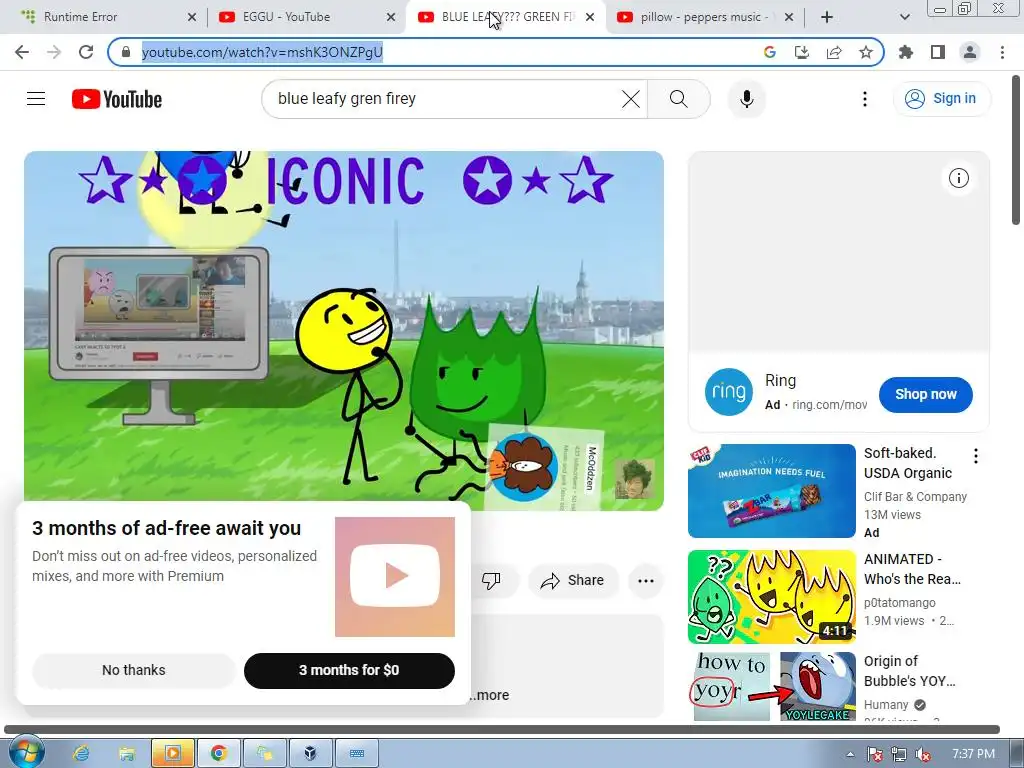Reload the current YouTube page

click(86, 52)
